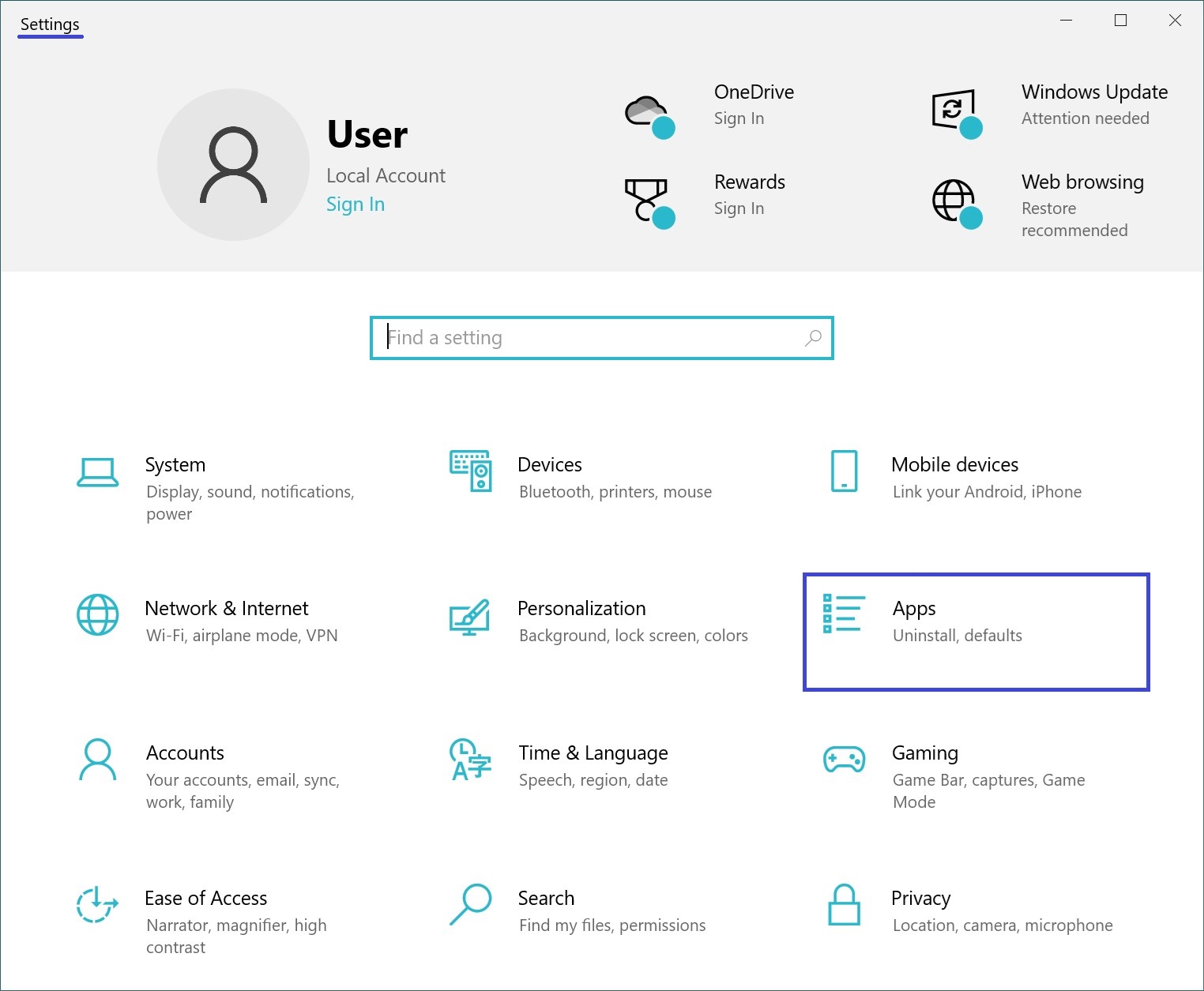Click the Mobile devices phone icon
Image resolution: width=1204 pixels, height=991 pixels.
coord(844,471)
